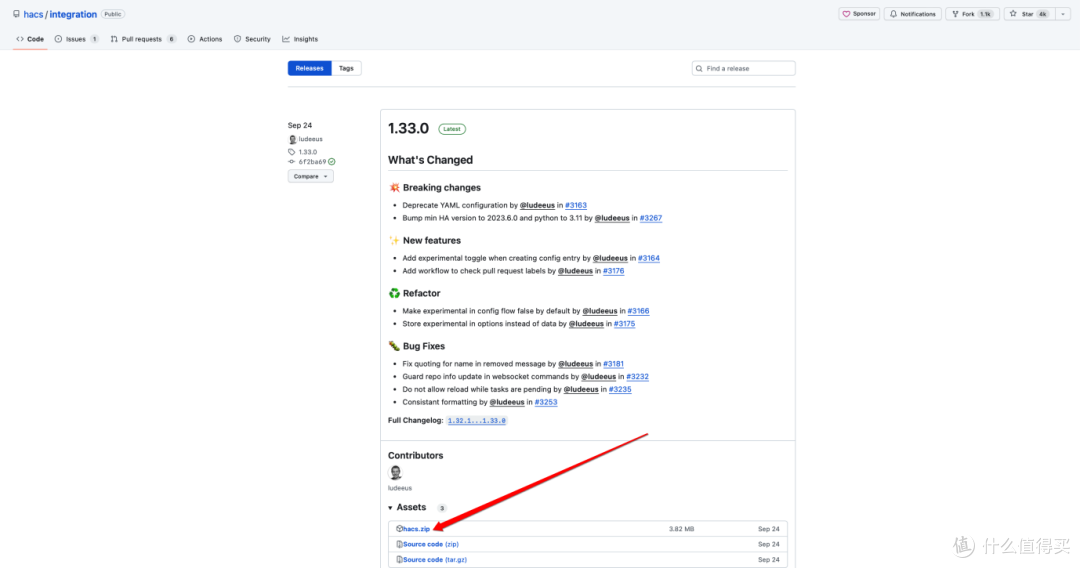Click the repository icon beside hacs
This screenshot has height=568, width=1080.
pos(16,14)
